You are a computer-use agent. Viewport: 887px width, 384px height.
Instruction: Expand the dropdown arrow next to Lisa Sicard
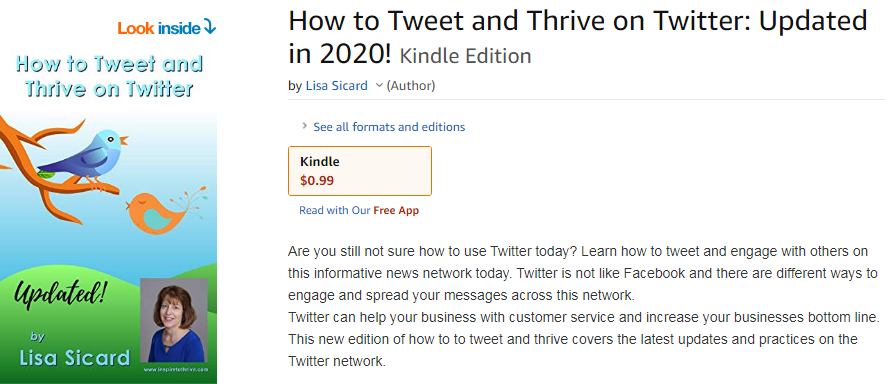(x=379, y=85)
